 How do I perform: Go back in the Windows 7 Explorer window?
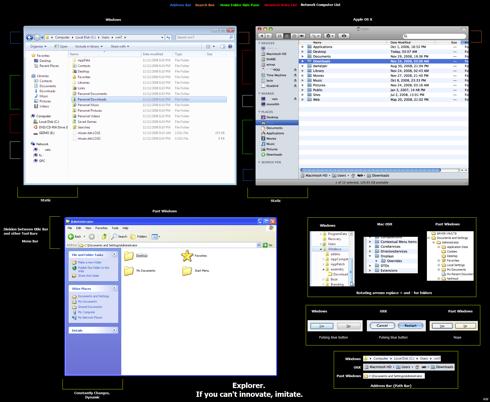tap(30, 38)
